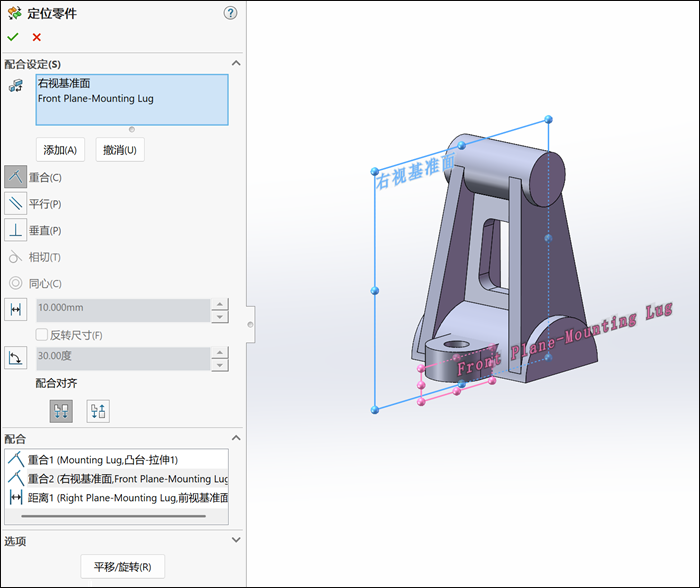Image resolution: width=700 pixels, height=588 pixels.
Task: Enable the 反转尺寸 checkbox
Action: (x=42, y=335)
